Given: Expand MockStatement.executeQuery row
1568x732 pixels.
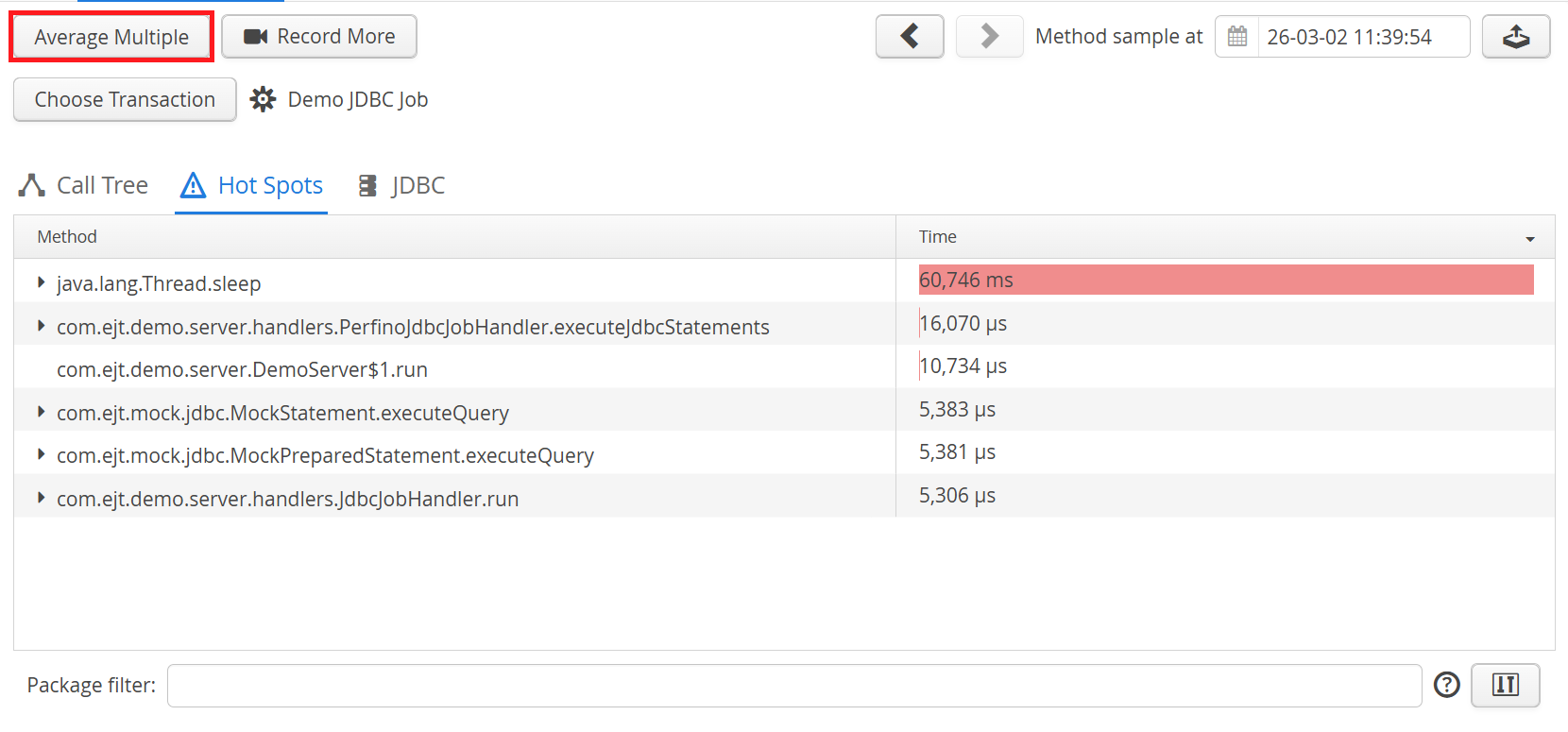Looking at the screenshot, I should [x=41, y=412].
